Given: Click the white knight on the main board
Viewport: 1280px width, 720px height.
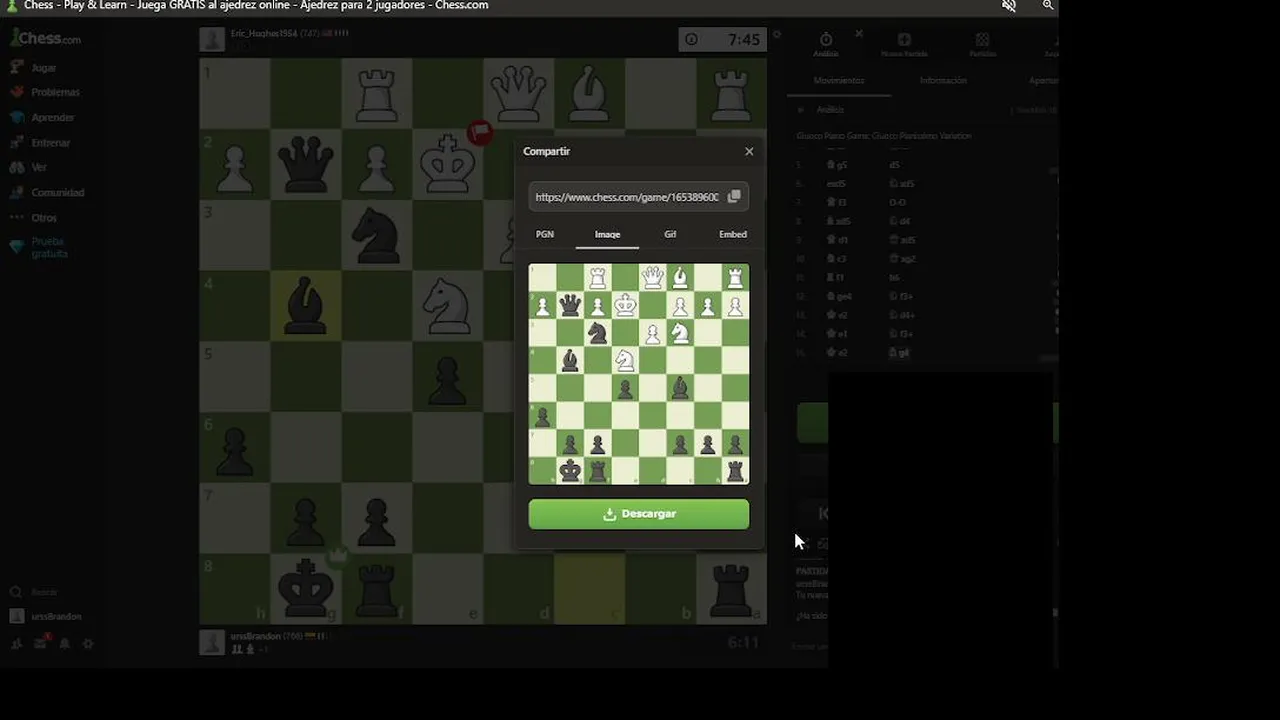Looking at the screenshot, I should click(x=447, y=306).
